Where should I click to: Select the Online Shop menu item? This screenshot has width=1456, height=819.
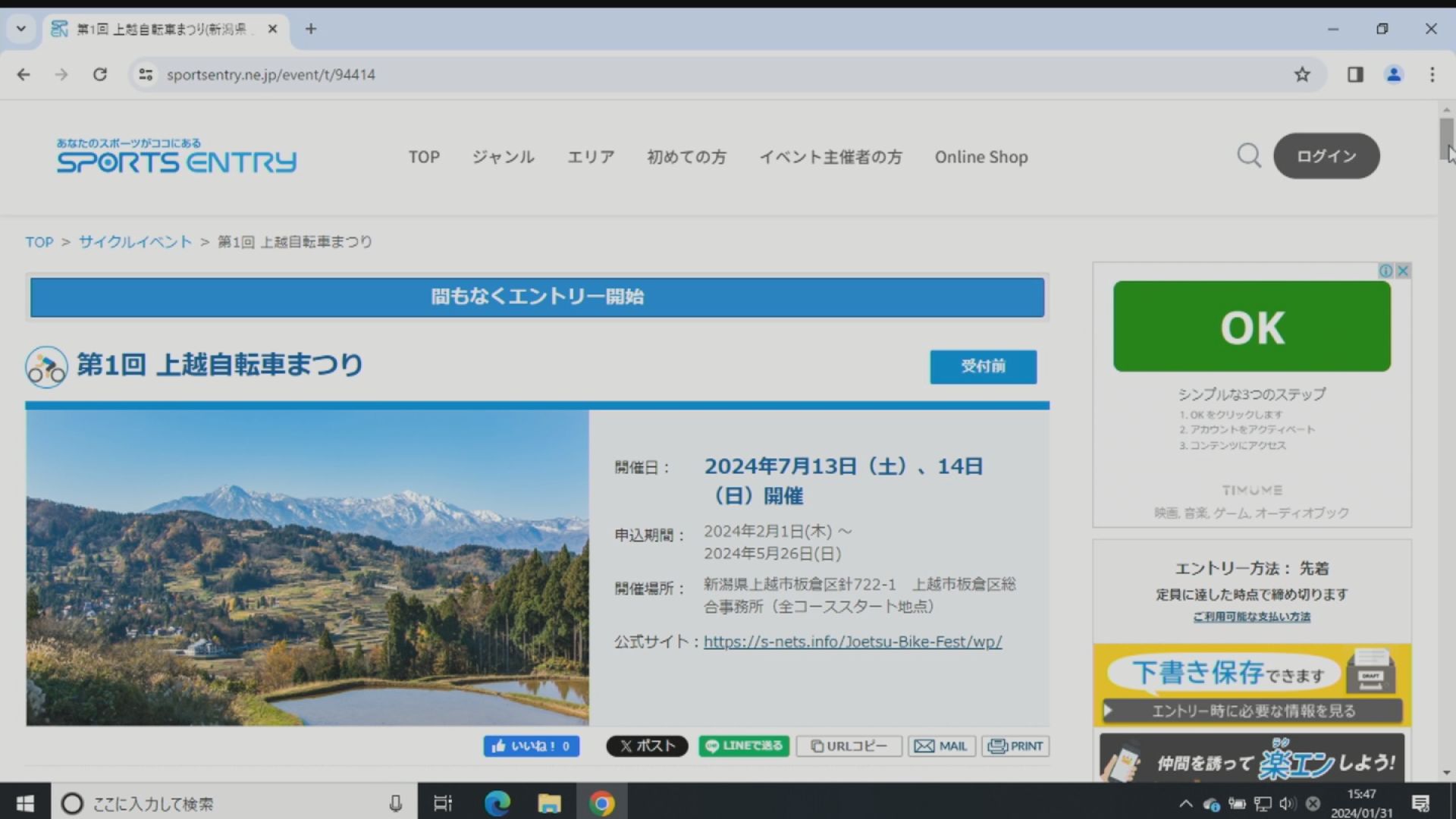coord(981,157)
